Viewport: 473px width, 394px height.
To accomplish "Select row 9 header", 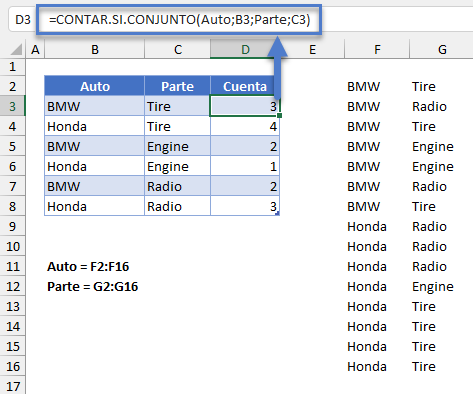I will tap(13, 226).
